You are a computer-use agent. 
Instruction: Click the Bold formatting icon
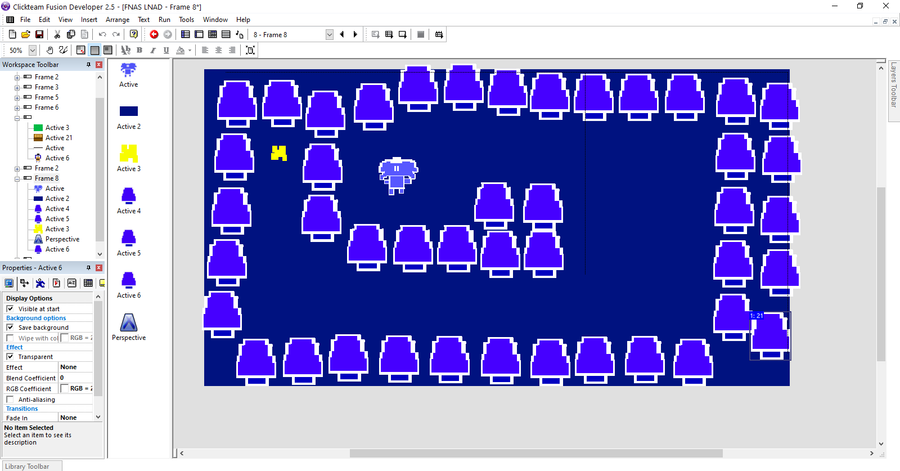pyautogui.click(x=139, y=50)
